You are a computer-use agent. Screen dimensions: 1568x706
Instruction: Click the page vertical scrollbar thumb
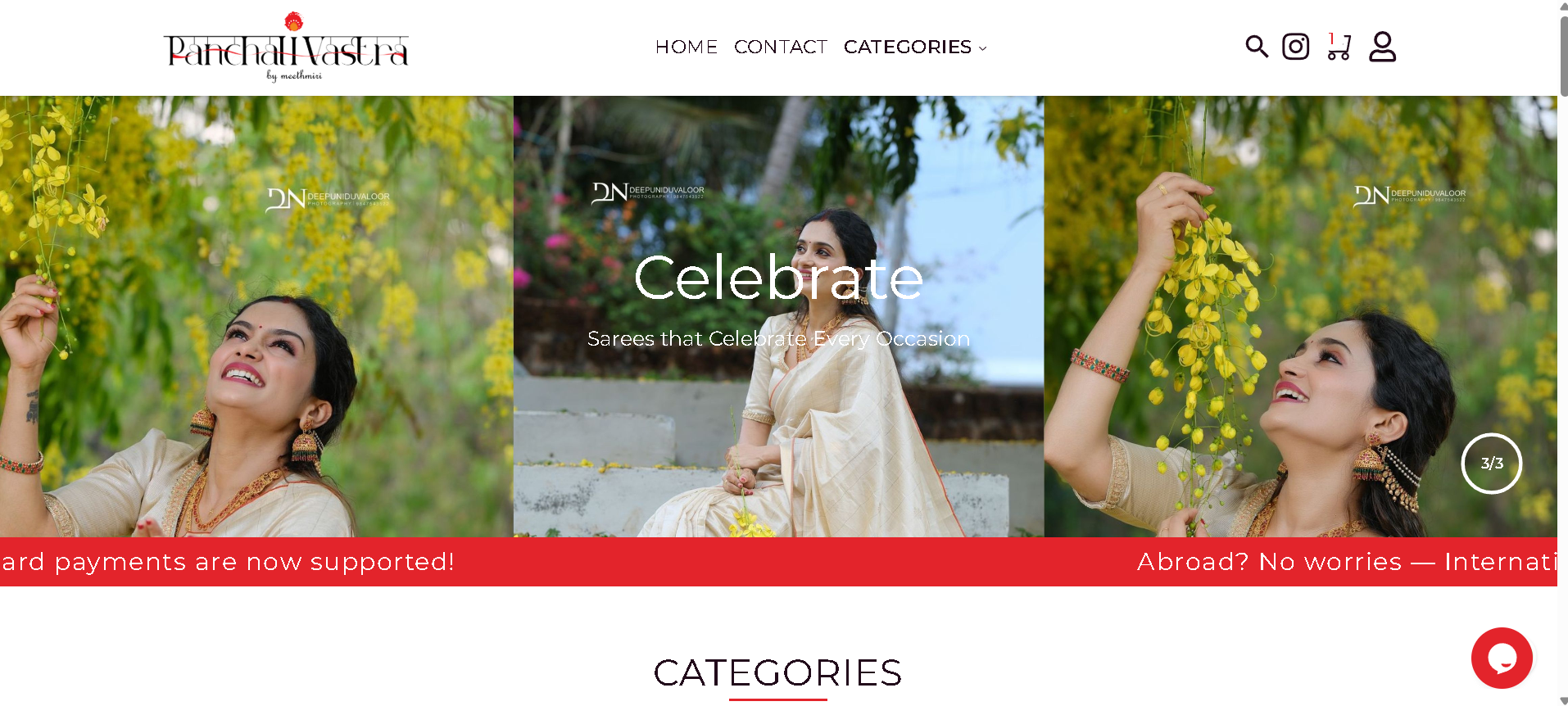(x=1563, y=54)
